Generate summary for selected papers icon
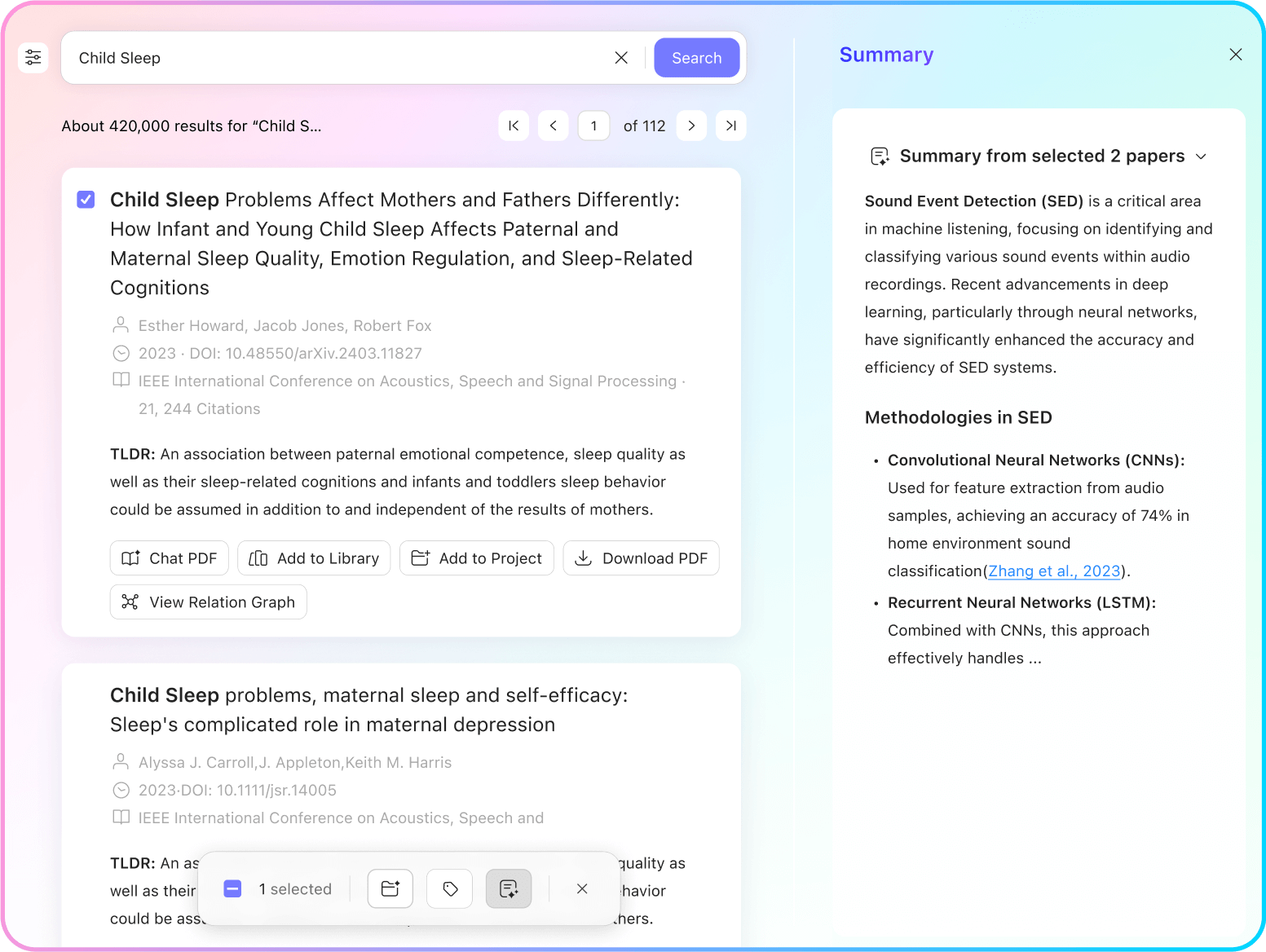1266x952 pixels. pos(509,888)
